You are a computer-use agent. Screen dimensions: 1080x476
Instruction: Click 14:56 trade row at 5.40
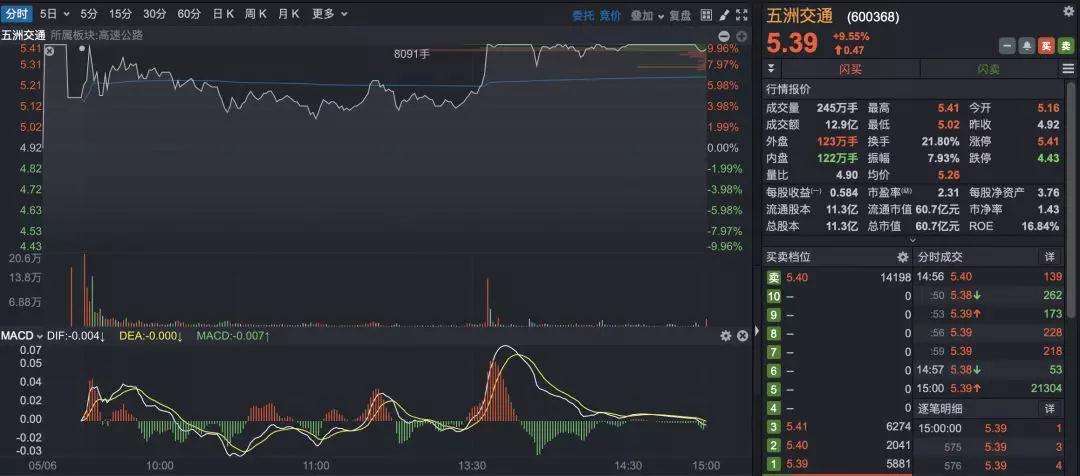[x=989, y=276]
